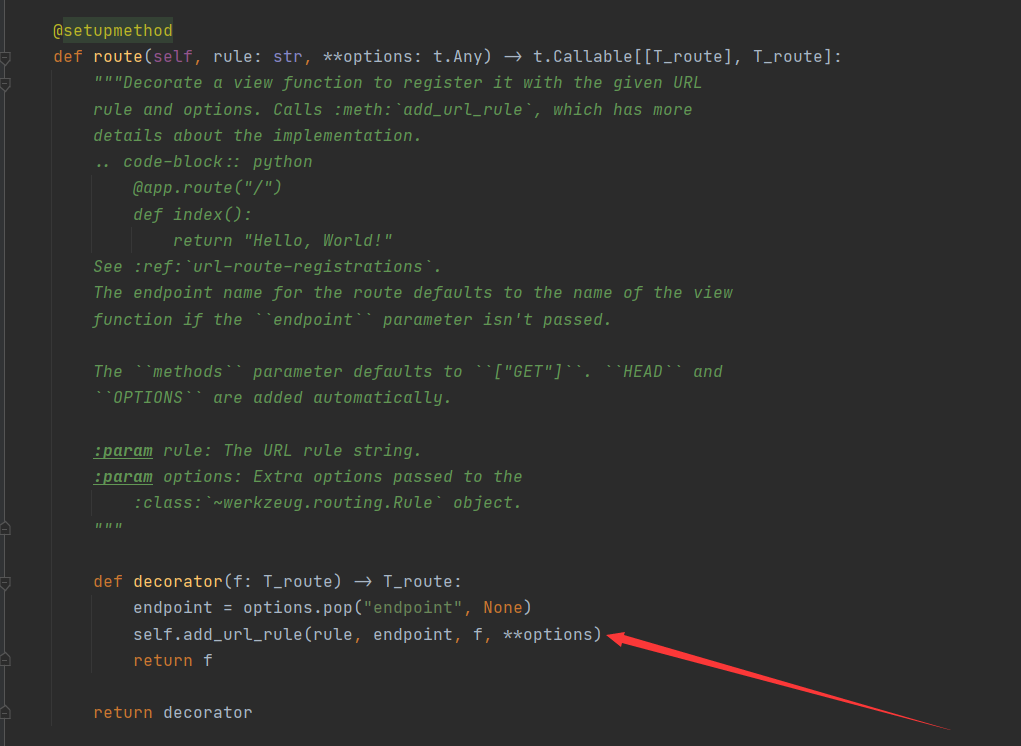Click the self.add_url_rule method call

[220, 634]
